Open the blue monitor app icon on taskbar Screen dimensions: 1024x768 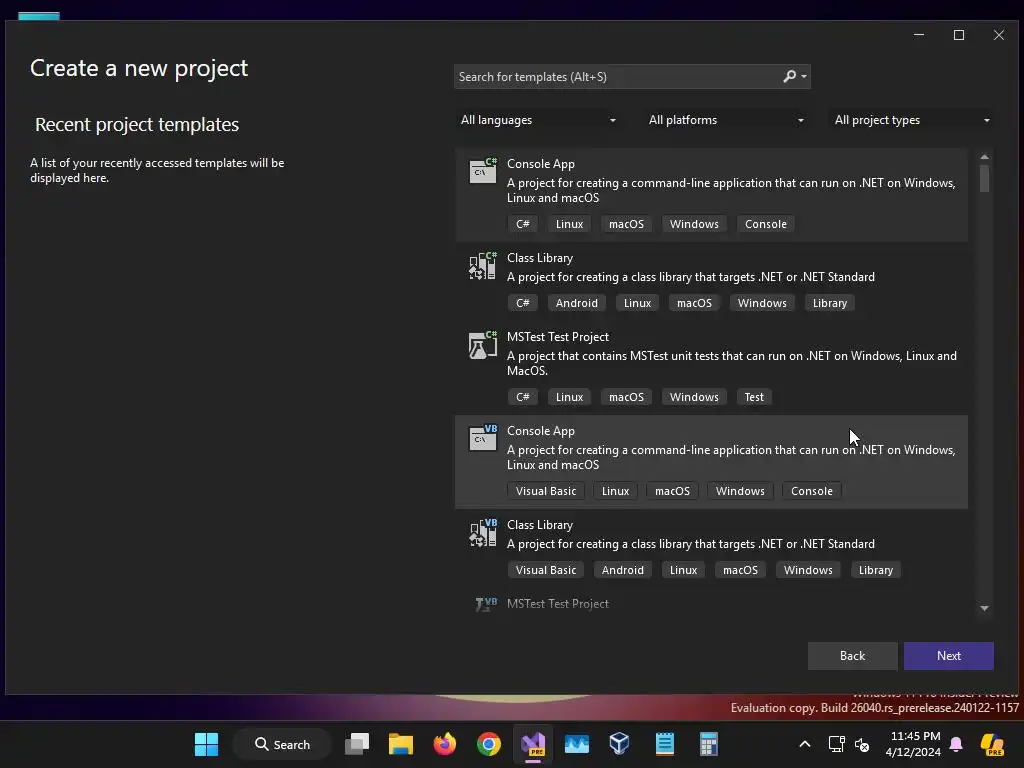[x=577, y=744]
